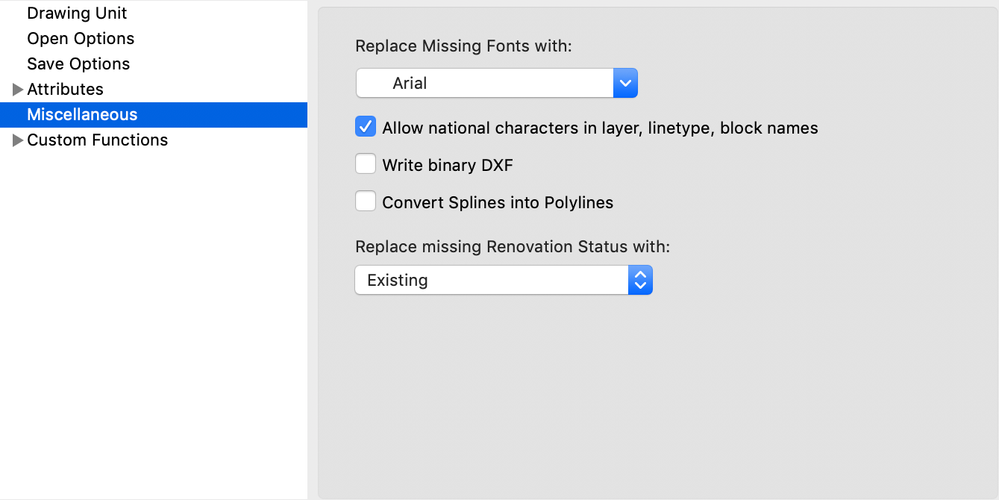Select the Custom Functions sidebar item

(x=97, y=140)
